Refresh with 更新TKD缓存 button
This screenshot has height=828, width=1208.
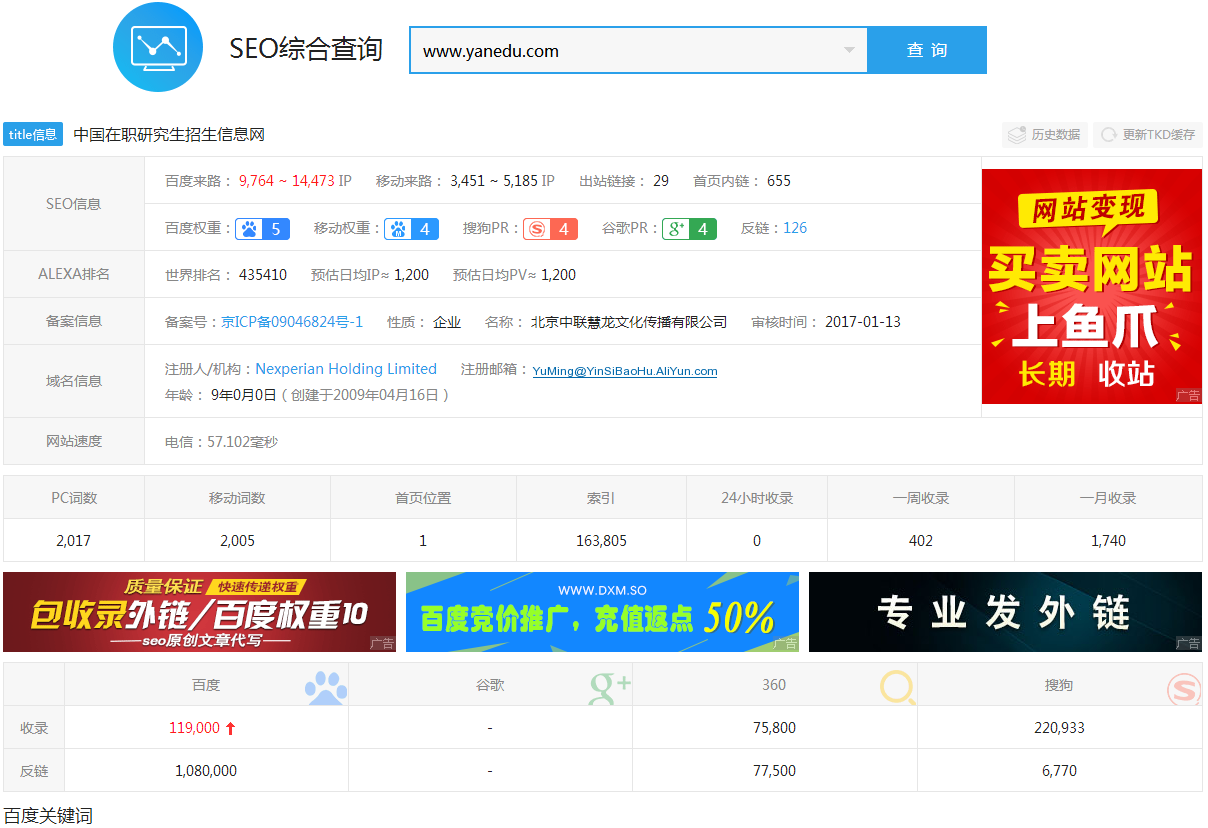pyautogui.click(x=1148, y=135)
